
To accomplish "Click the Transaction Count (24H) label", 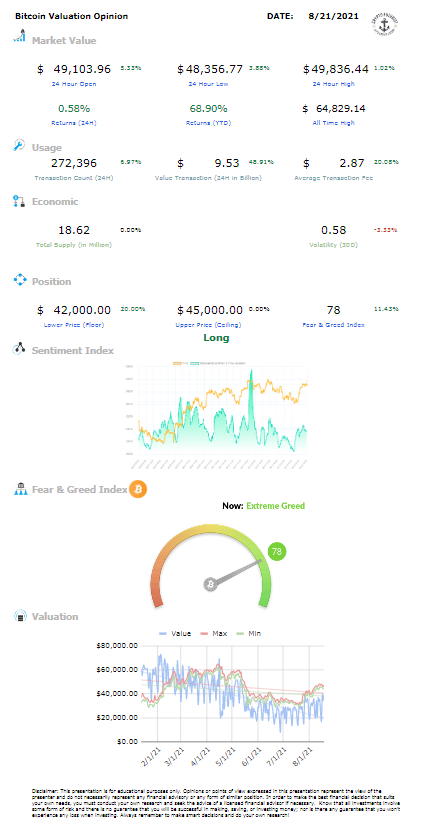I will pos(74,178).
